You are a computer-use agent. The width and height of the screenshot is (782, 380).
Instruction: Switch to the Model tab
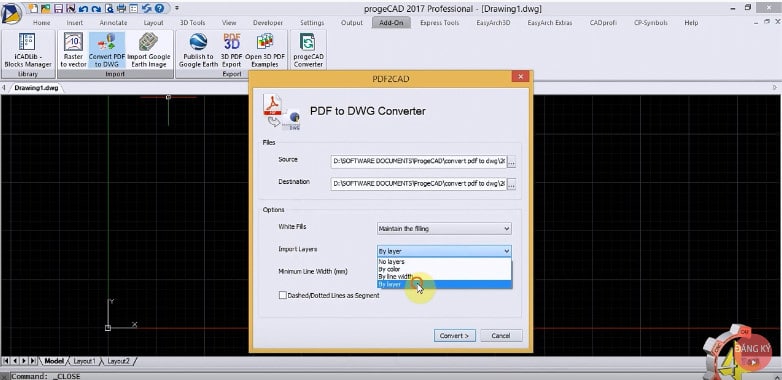[x=54, y=361]
